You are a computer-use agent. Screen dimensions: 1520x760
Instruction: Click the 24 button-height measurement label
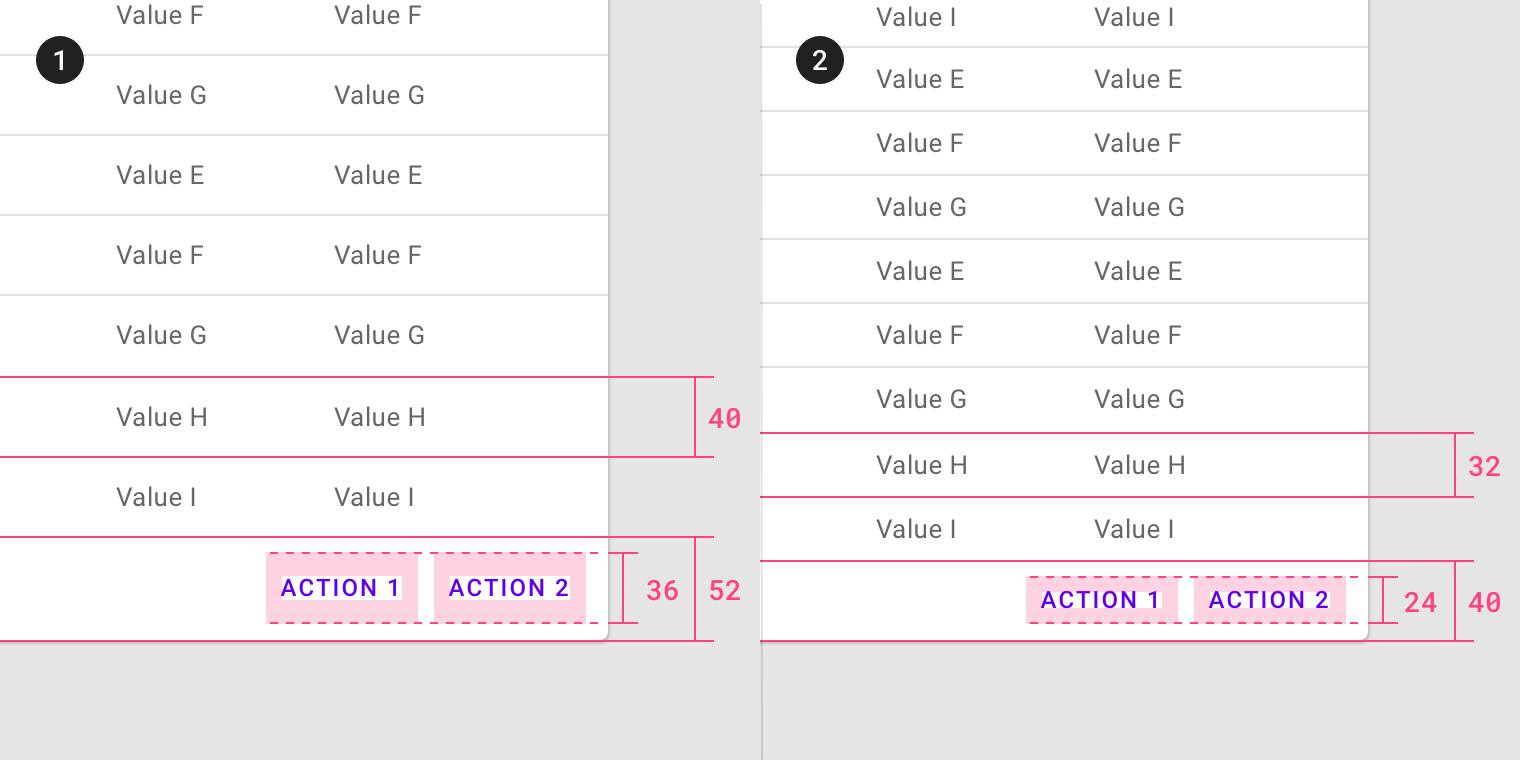click(x=1421, y=603)
